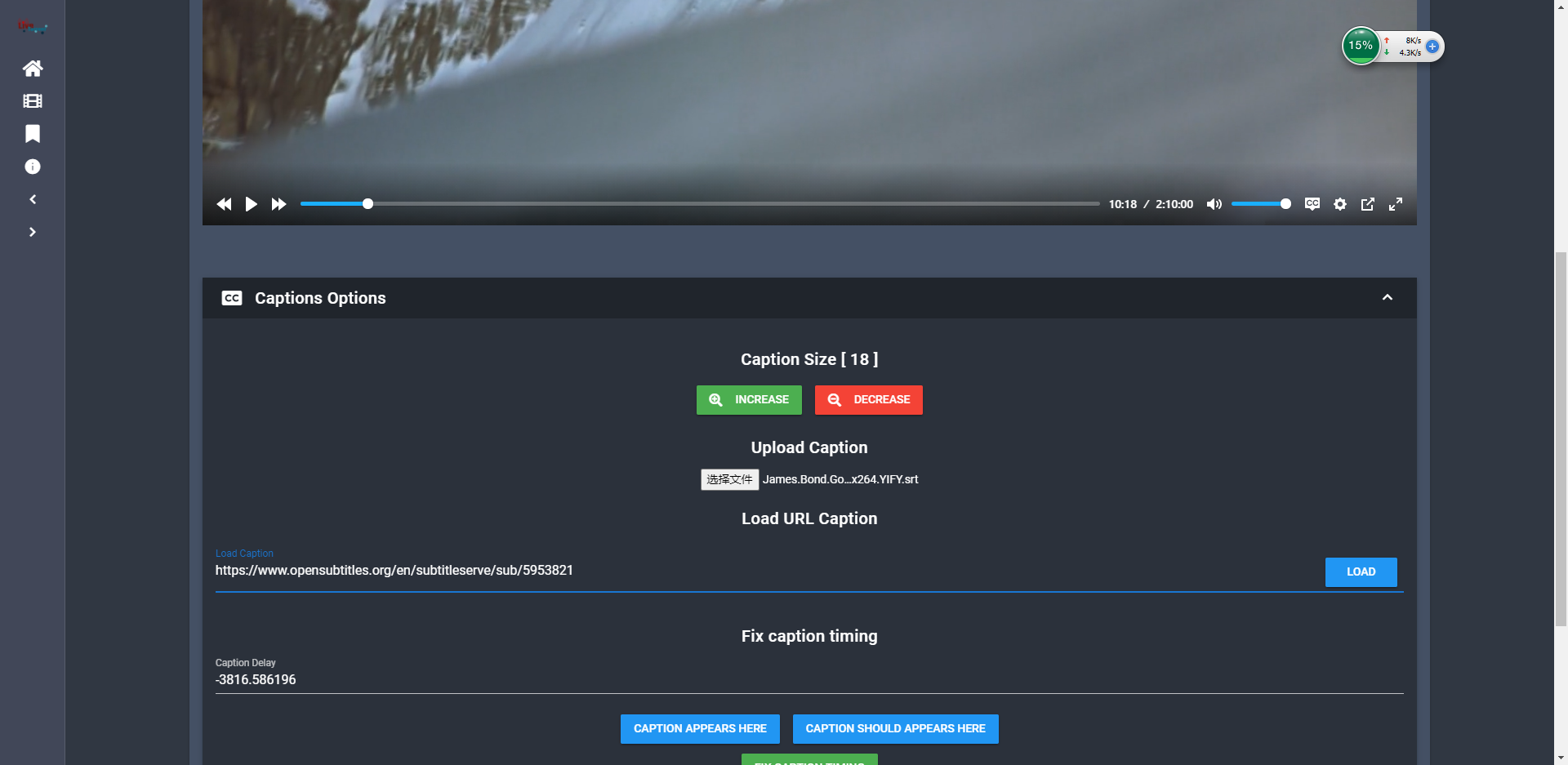Click the fast-forward playback icon
Viewport: 1568px width, 765px height.
click(x=279, y=204)
